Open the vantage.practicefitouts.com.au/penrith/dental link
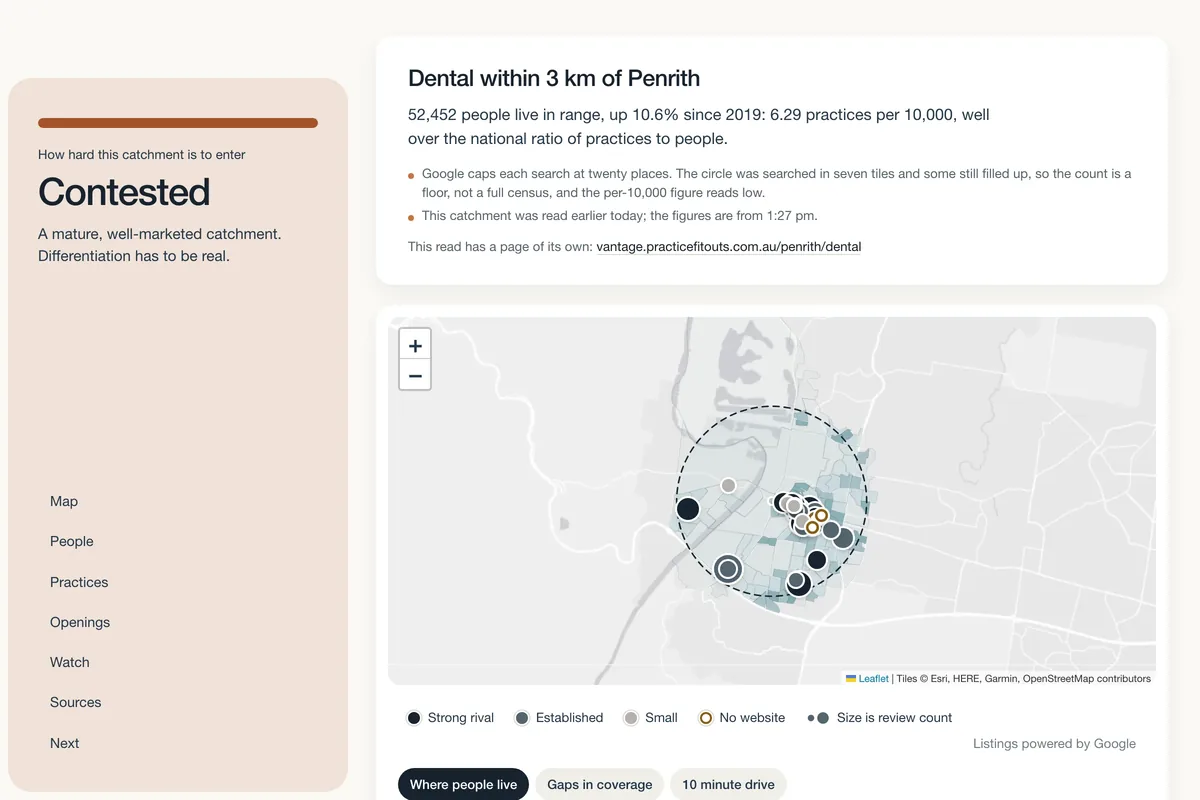 [x=729, y=246]
